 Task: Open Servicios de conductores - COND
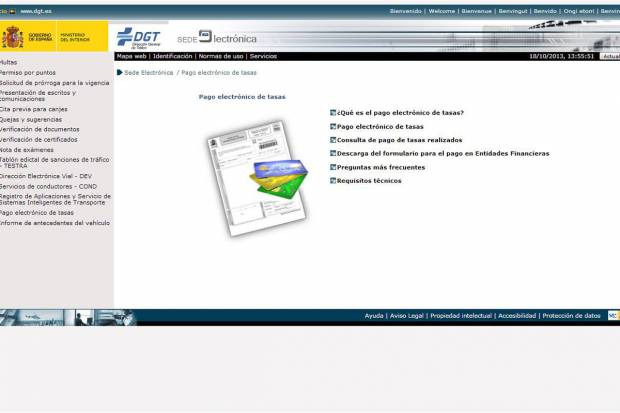[48, 186]
